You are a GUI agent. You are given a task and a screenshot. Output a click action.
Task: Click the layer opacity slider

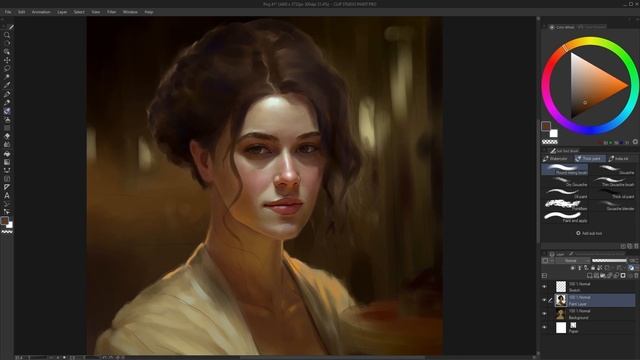[609, 260]
